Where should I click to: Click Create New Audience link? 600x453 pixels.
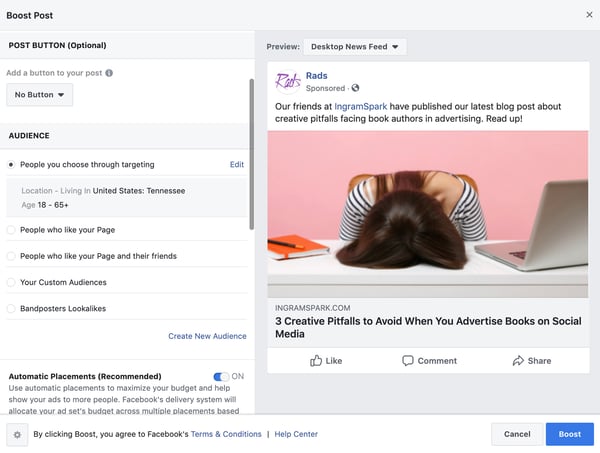tap(207, 336)
